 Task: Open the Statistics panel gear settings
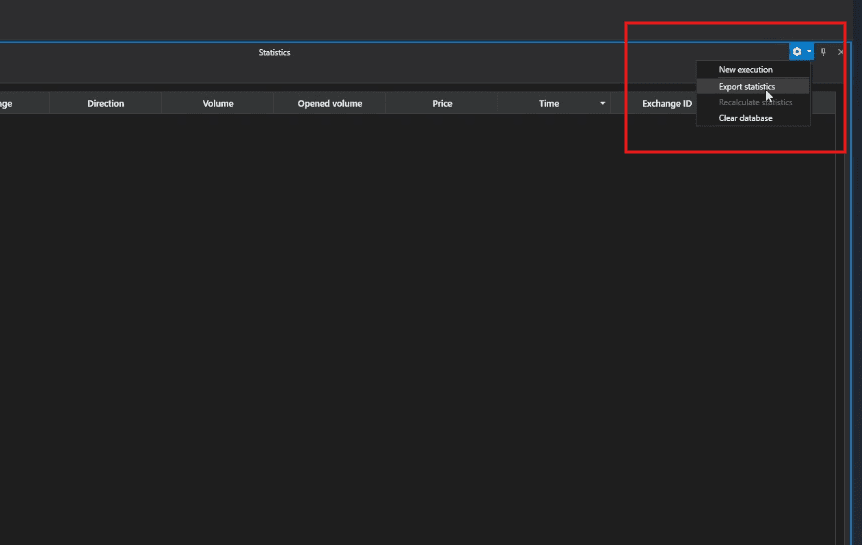click(797, 52)
